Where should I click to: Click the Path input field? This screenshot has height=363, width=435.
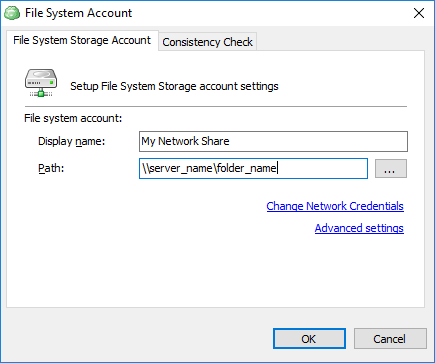(253, 168)
